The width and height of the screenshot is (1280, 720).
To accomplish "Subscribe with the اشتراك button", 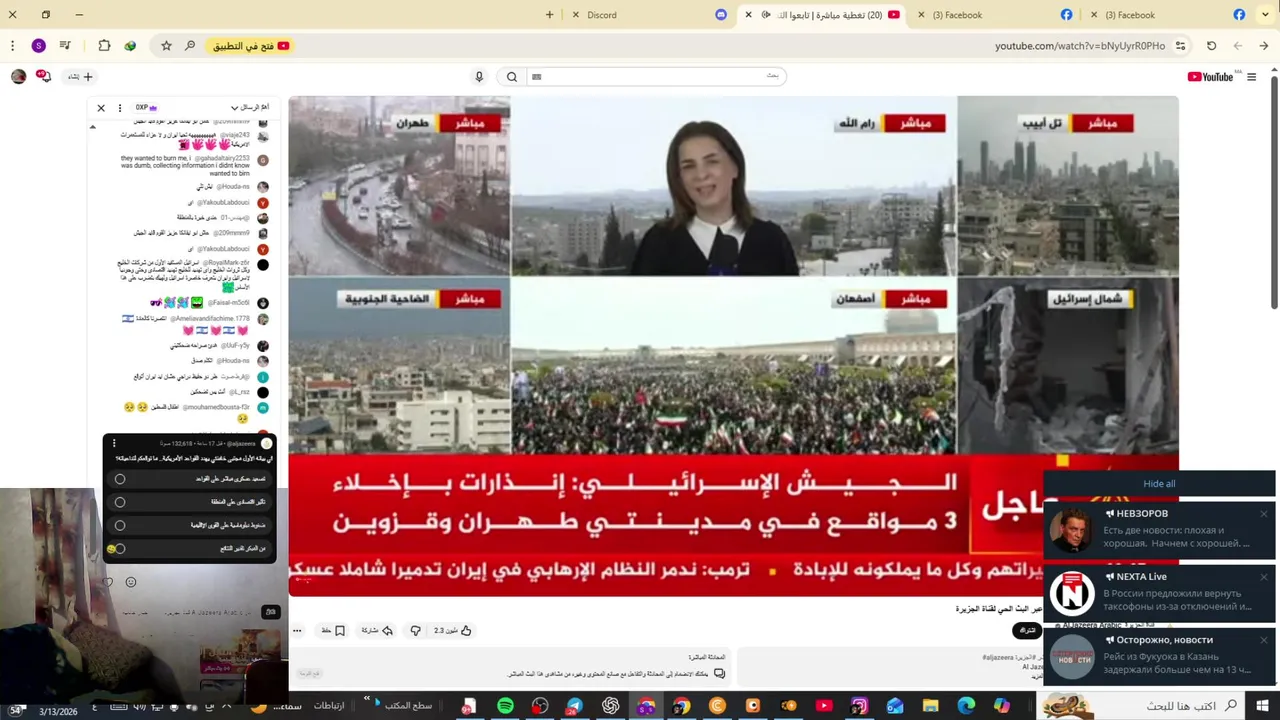I will coord(1027,630).
